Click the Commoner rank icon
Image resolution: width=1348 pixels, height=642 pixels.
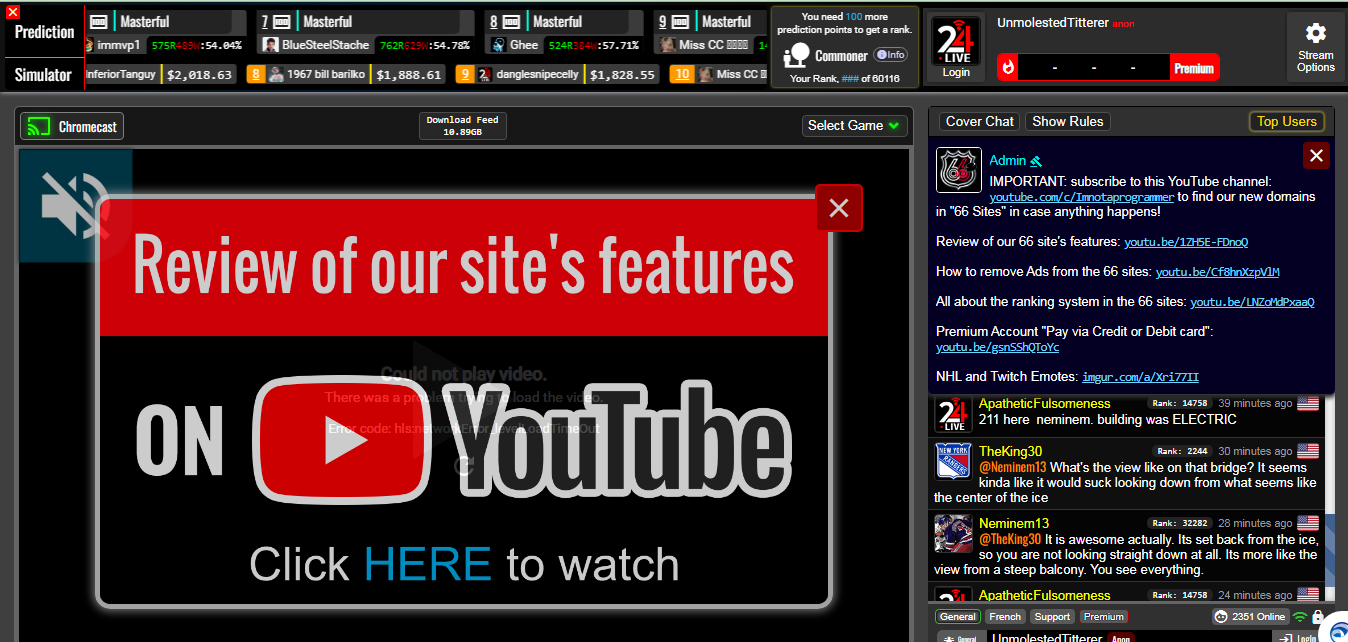pos(797,57)
